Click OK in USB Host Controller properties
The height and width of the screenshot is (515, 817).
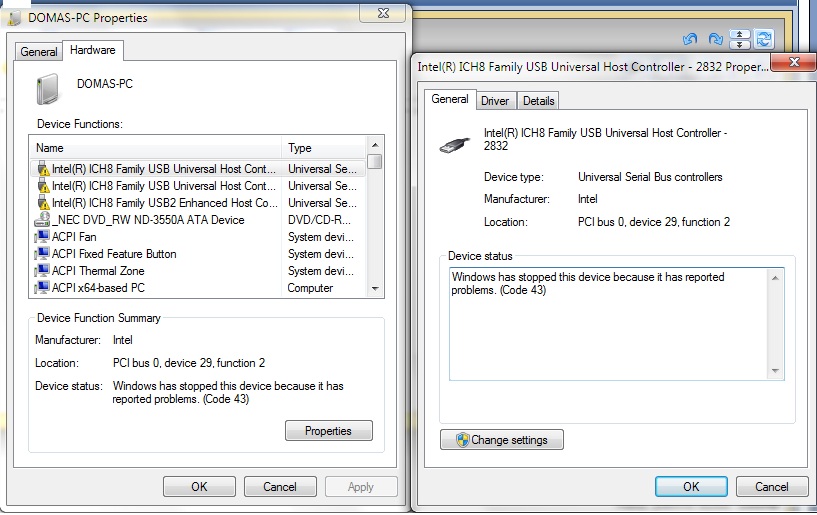click(691, 486)
